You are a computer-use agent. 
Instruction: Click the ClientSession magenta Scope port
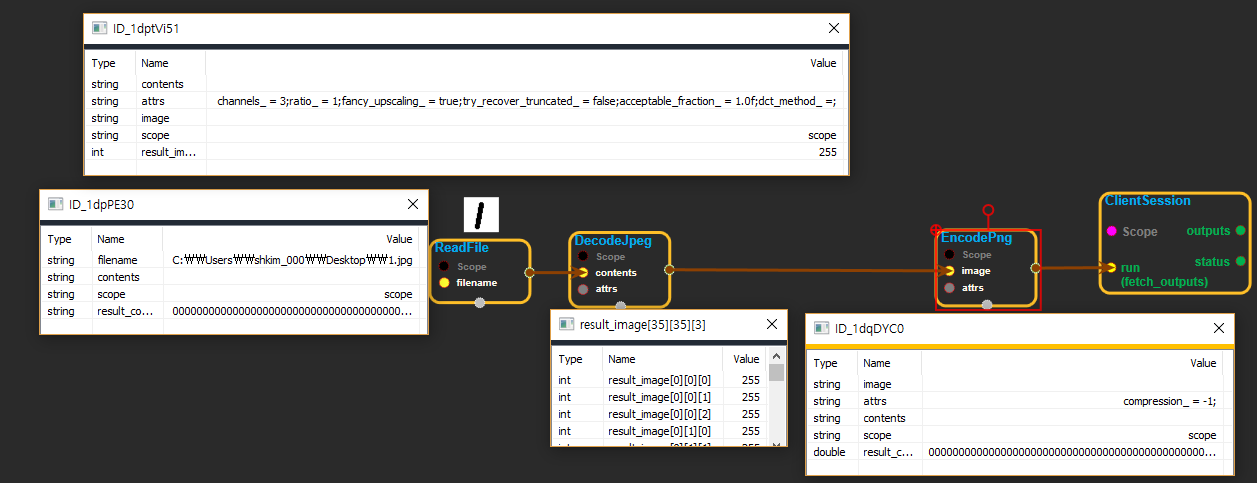pyautogui.click(x=1111, y=232)
